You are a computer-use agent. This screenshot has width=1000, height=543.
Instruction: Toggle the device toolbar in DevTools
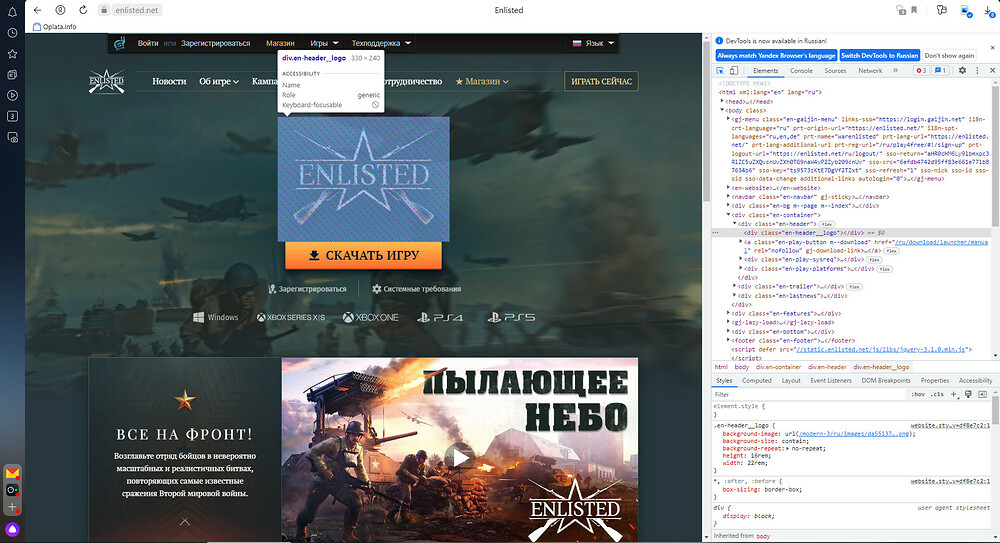tap(734, 71)
